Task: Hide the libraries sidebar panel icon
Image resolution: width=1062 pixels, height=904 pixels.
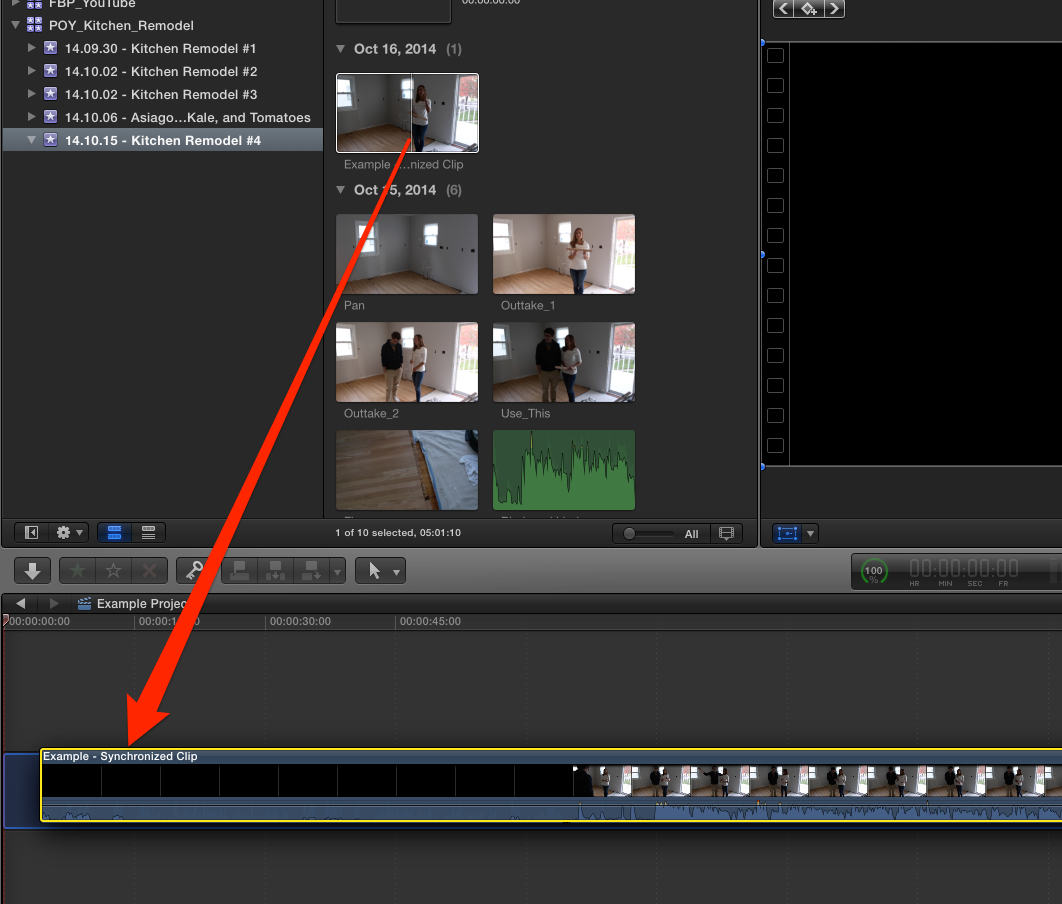Action: click(31, 533)
